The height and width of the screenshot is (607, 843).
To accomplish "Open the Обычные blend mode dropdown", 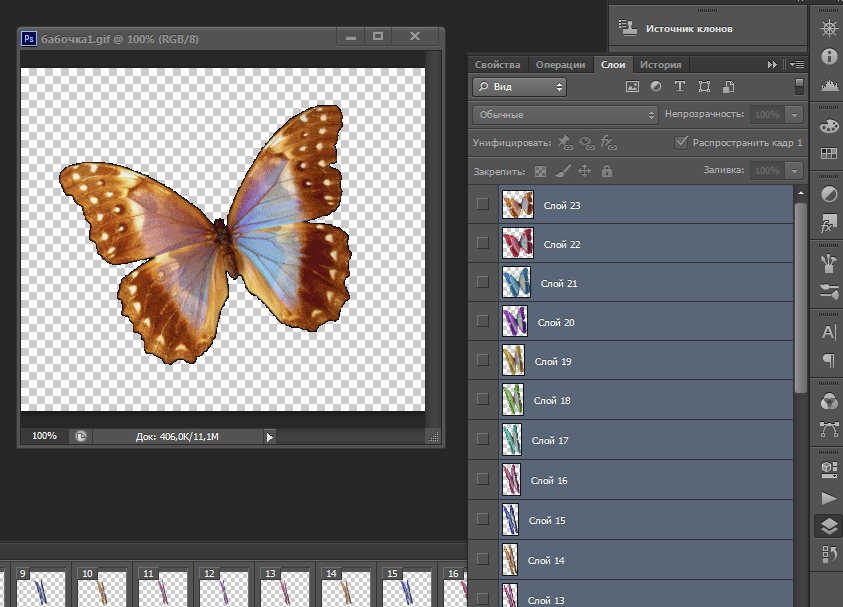I will [x=565, y=115].
